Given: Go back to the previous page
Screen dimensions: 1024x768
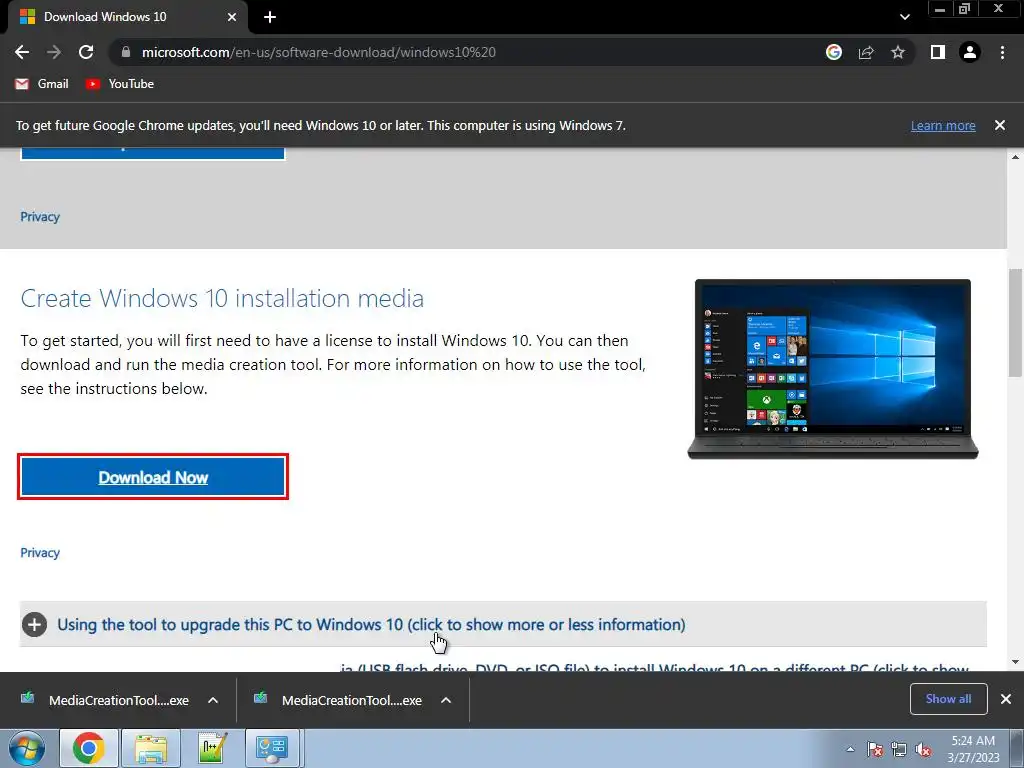Looking at the screenshot, I should pos(22,52).
